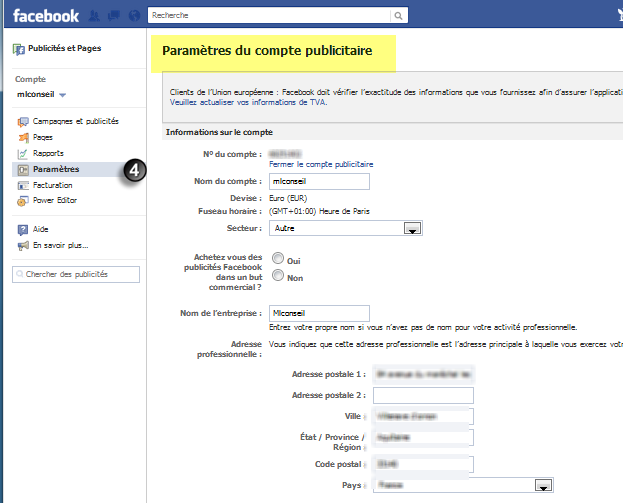Click the En savoir plus megaphone icon

[x=23, y=246]
